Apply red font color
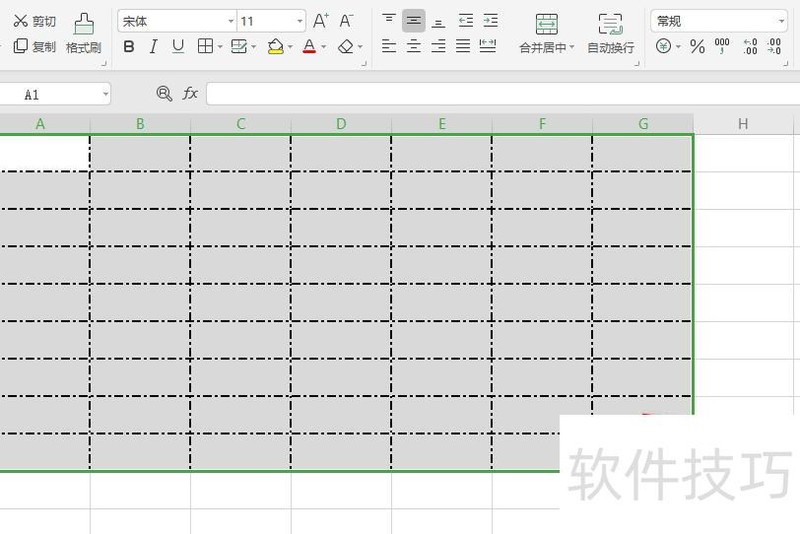 (309, 46)
